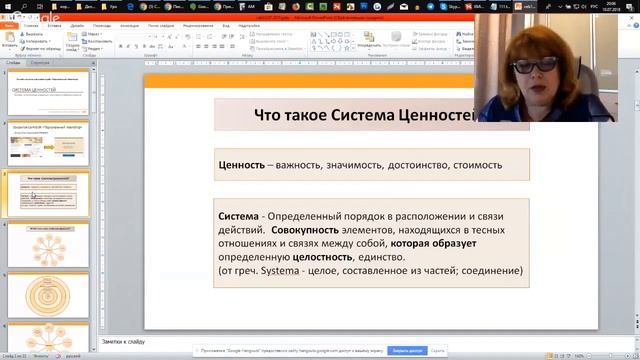Toggle underline formatting in the ribbon

136,47
